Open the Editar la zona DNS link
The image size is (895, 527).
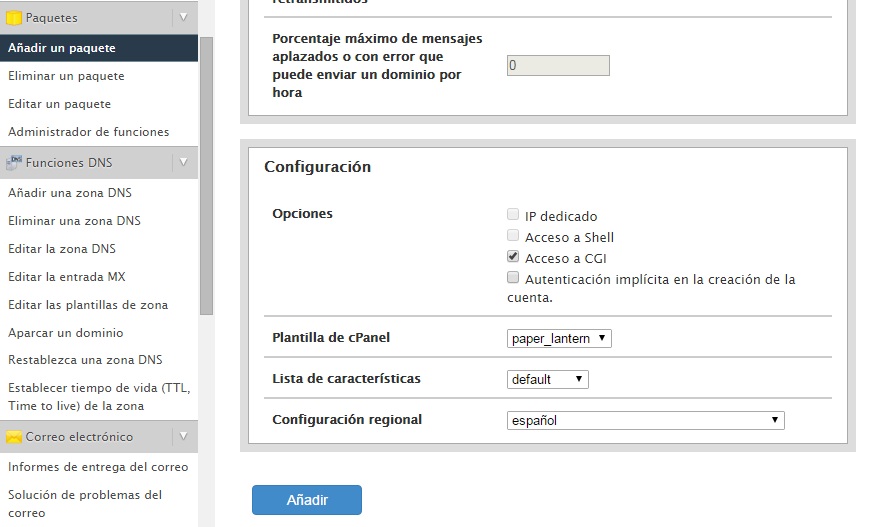point(62,249)
